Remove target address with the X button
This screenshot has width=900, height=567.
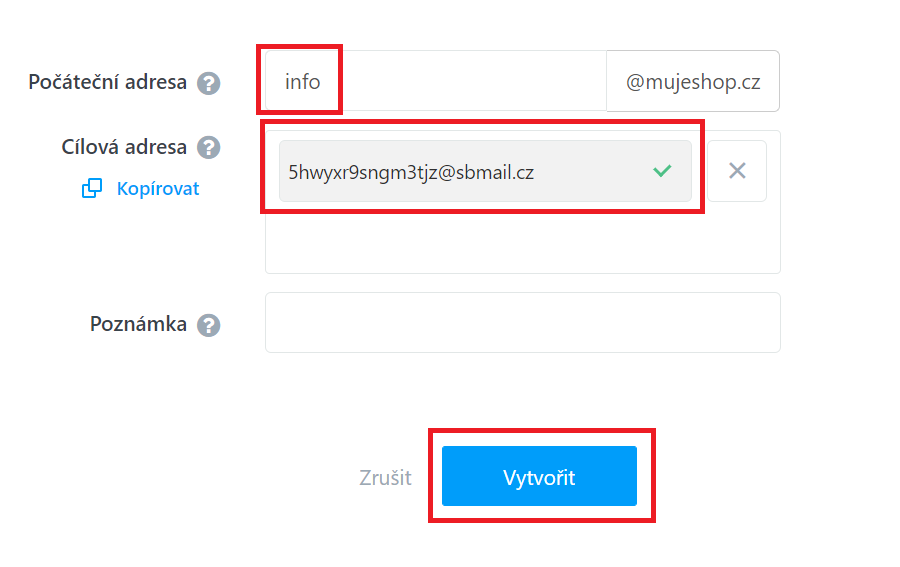click(x=737, y=171)
